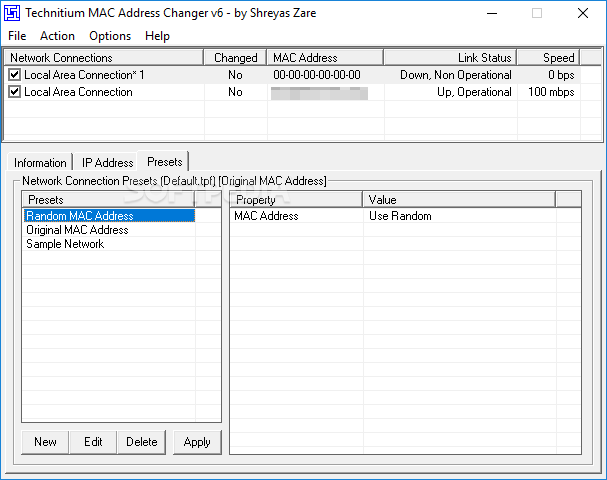The height and width of the screenshot is (480, 607).
Task: Click the New preset button
Action: tap(45, 442)
